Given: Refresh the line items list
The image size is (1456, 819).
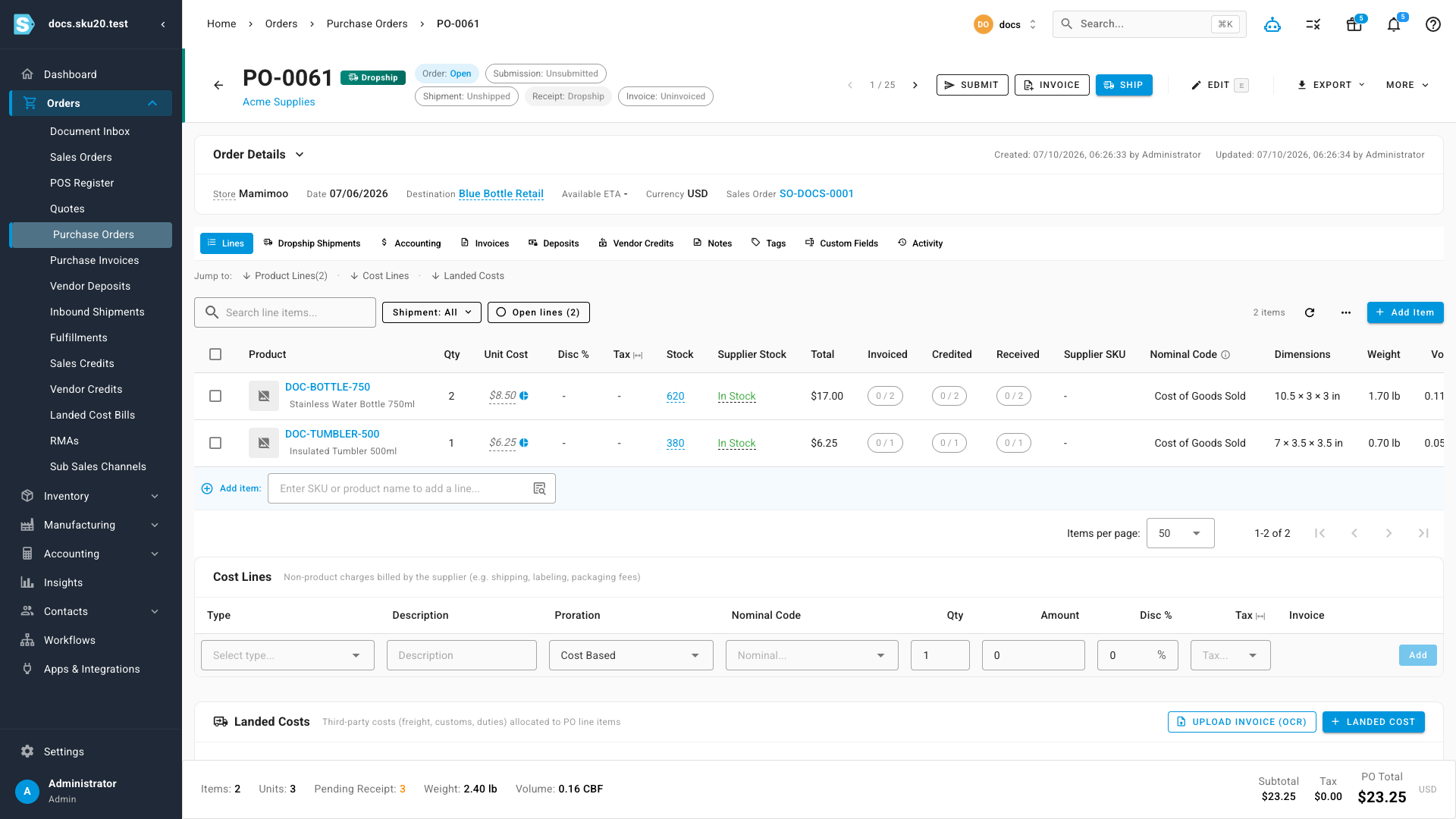Looking at the screenshot, I should 1310,312.
